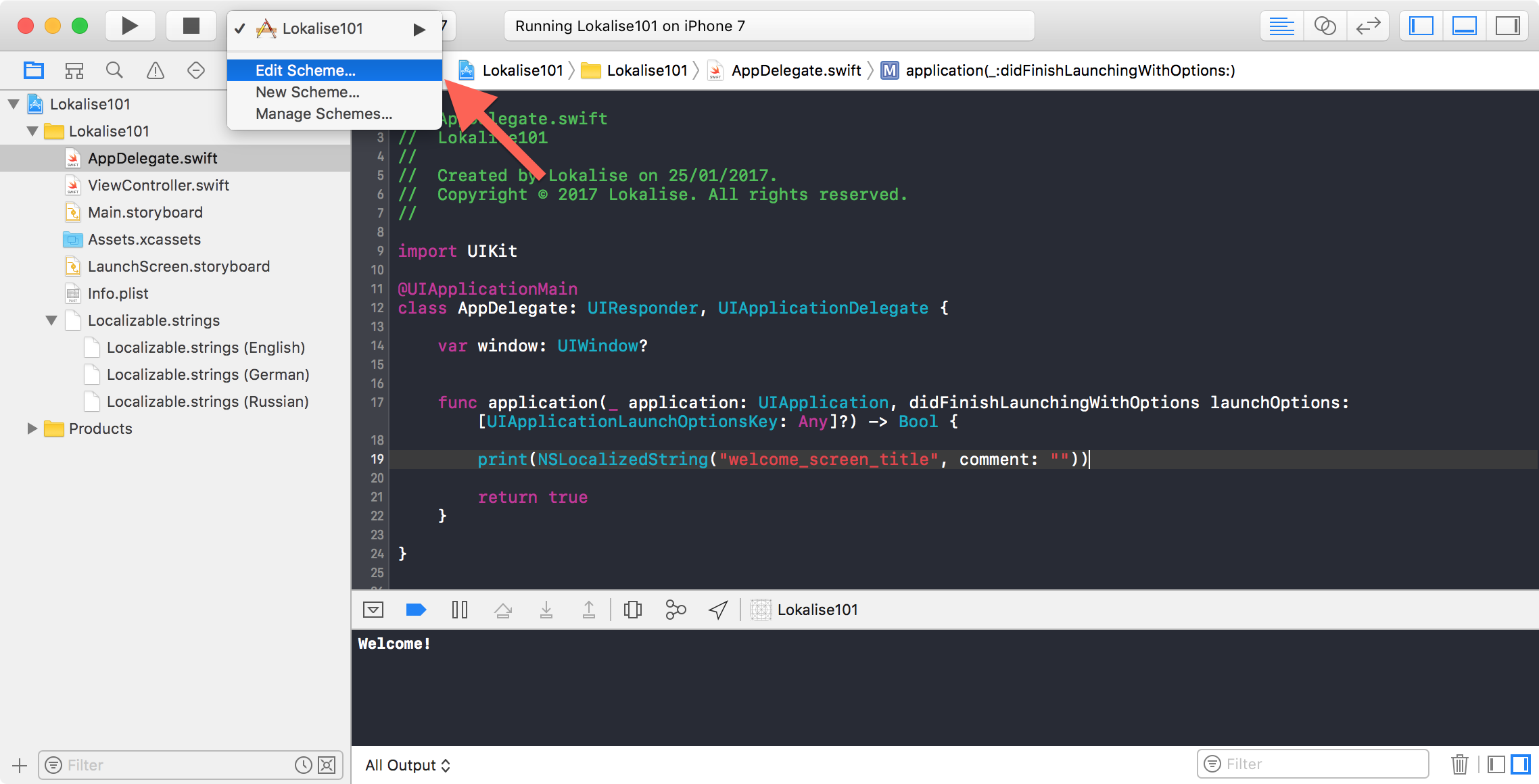This screenshot has height=784, width=1539.
Task: Open Localizable.strings (English)
Action: [x=176, y=347]
